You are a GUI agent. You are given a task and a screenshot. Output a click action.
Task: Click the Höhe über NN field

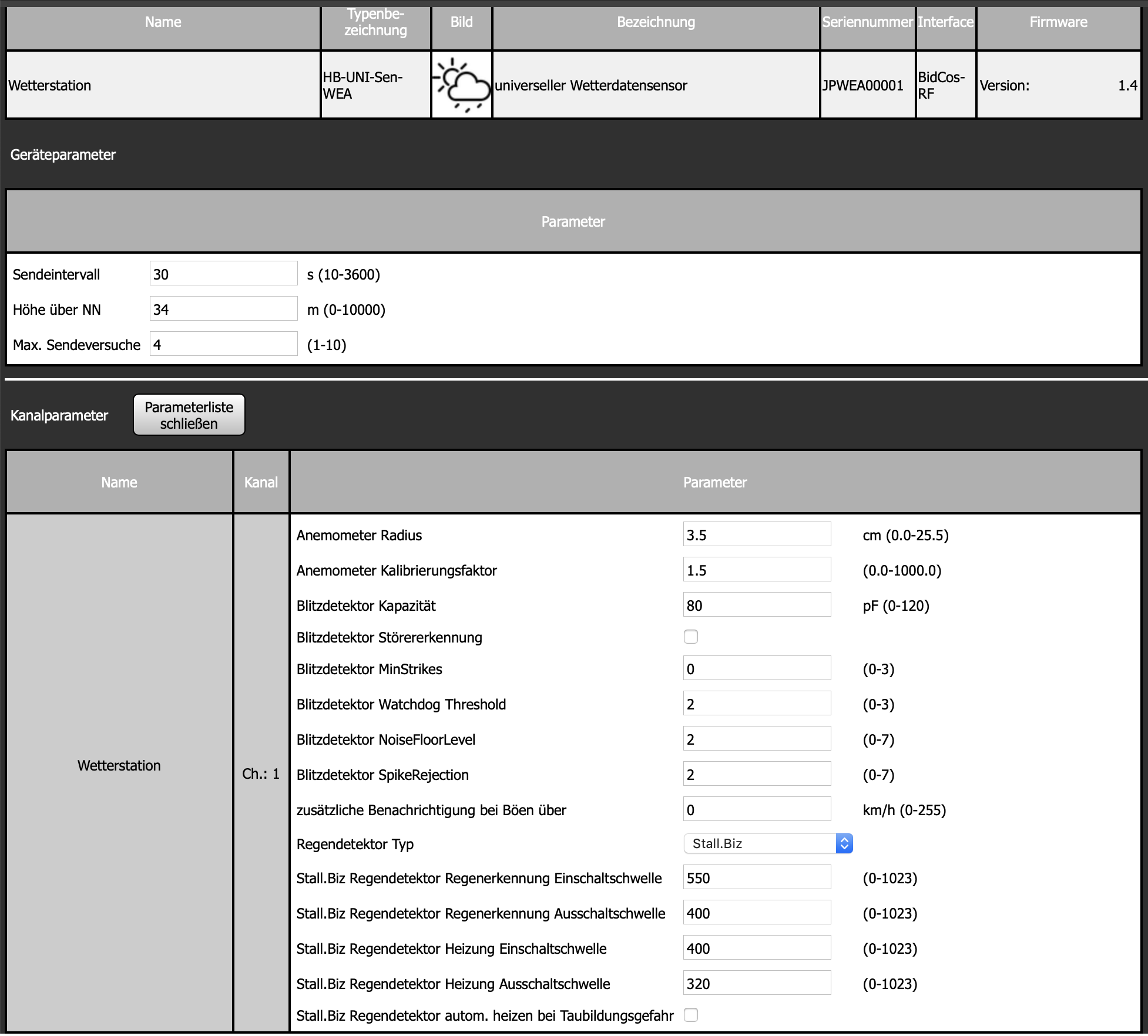pos(223,309)
